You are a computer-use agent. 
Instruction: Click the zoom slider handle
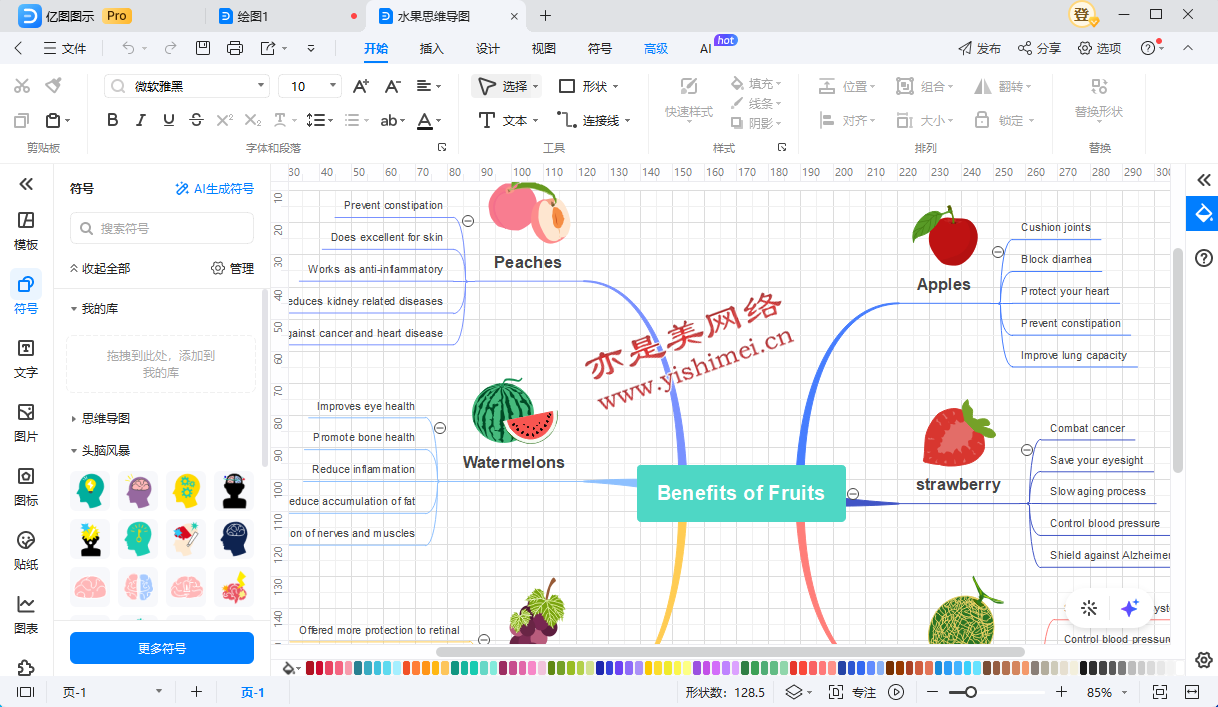[x=970, y=692]
